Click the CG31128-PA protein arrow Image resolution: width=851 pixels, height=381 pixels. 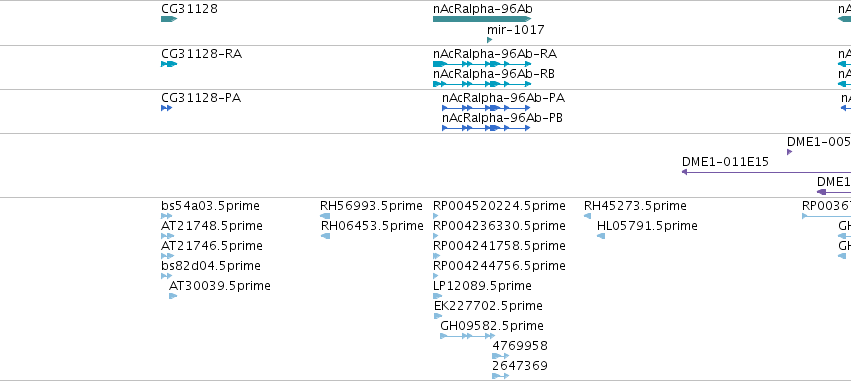[167, 108]
